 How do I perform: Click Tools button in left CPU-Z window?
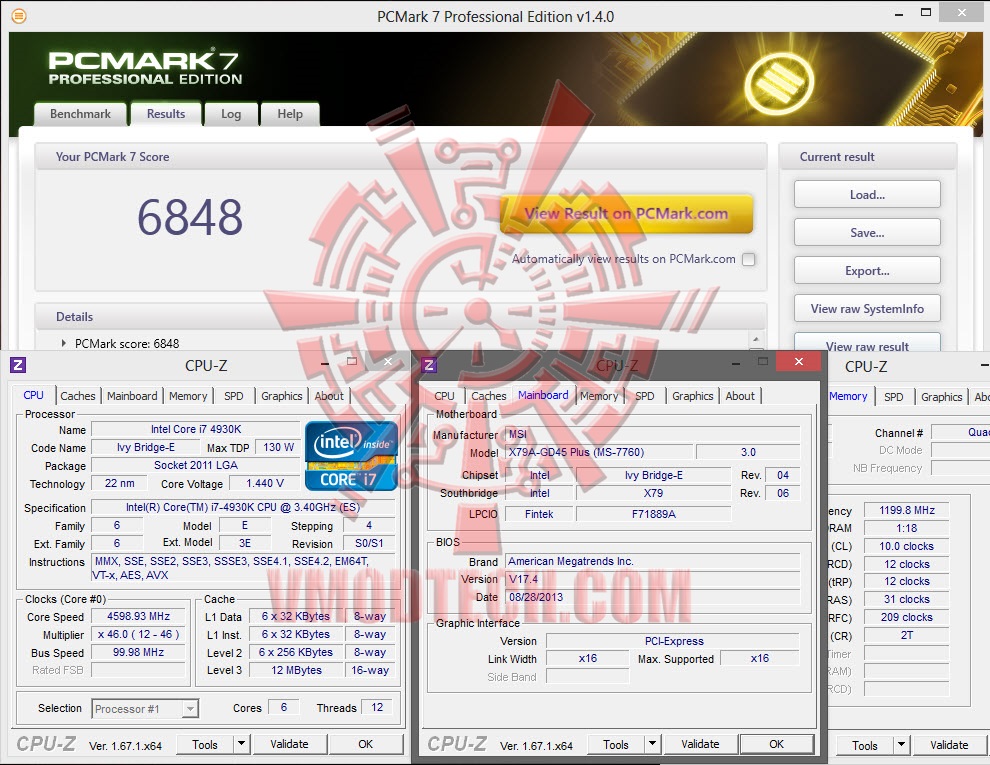click(205, 744)
